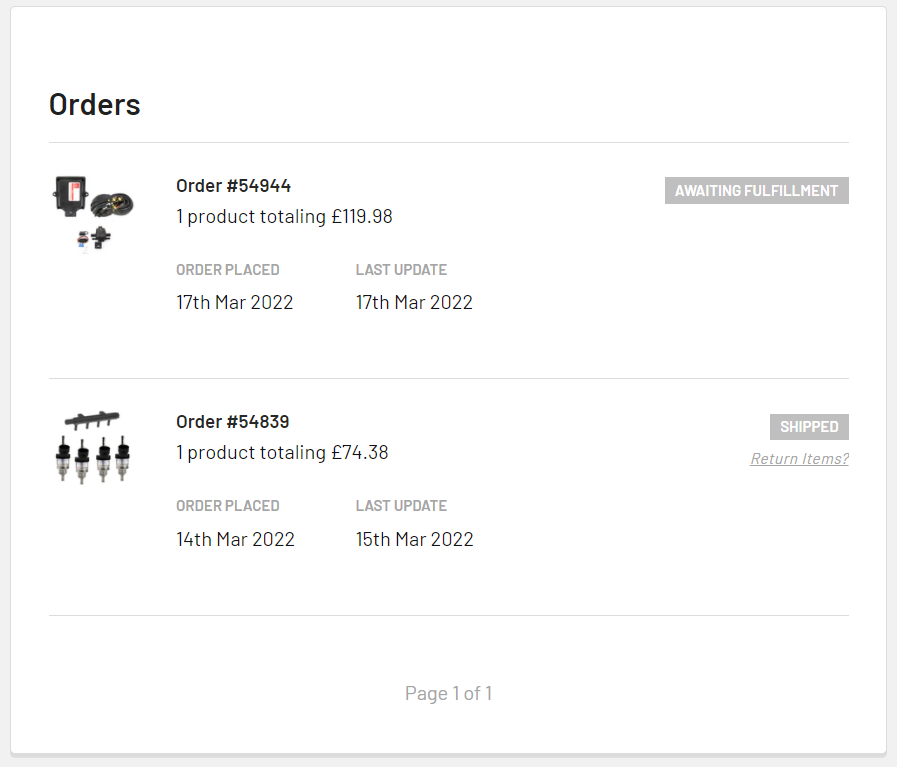
Task: Click the AWAITING FULFILLMENT status badge
Action: click(756, 190)
